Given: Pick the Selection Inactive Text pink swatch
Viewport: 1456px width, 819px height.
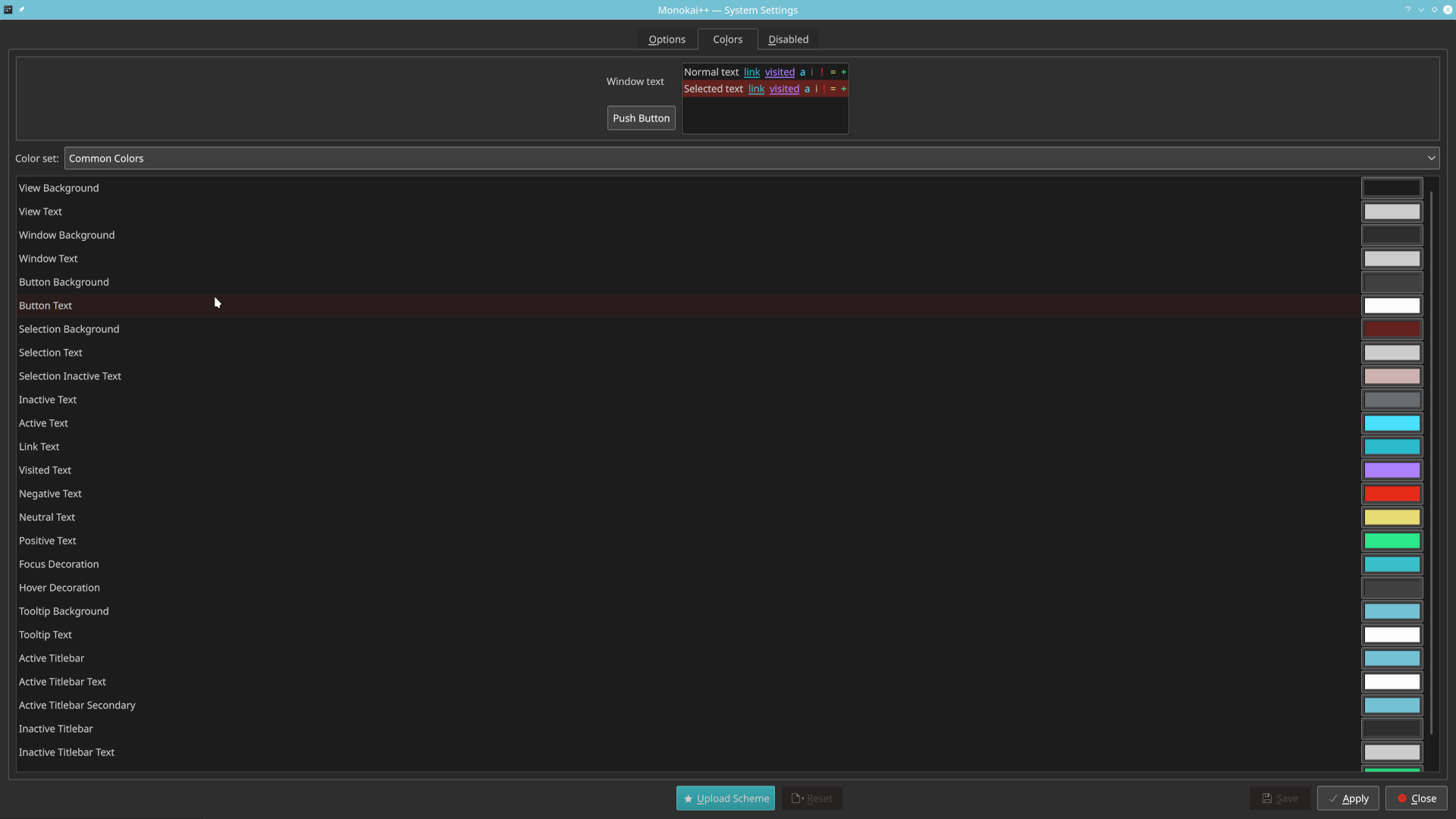Looking at the screenshot, I should (1392, 376).
